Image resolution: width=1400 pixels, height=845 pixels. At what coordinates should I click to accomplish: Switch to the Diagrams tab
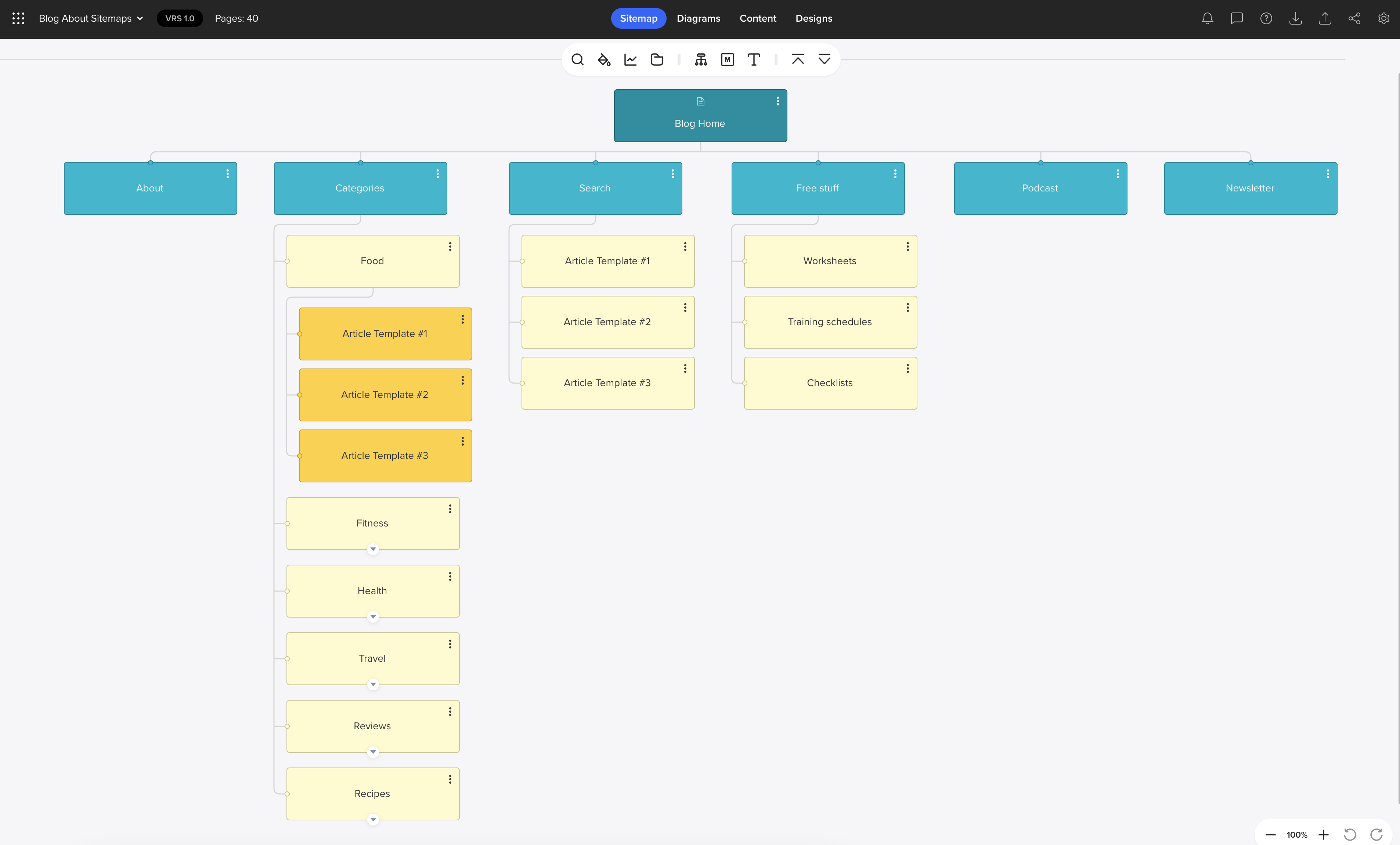[x=698, y=18]
